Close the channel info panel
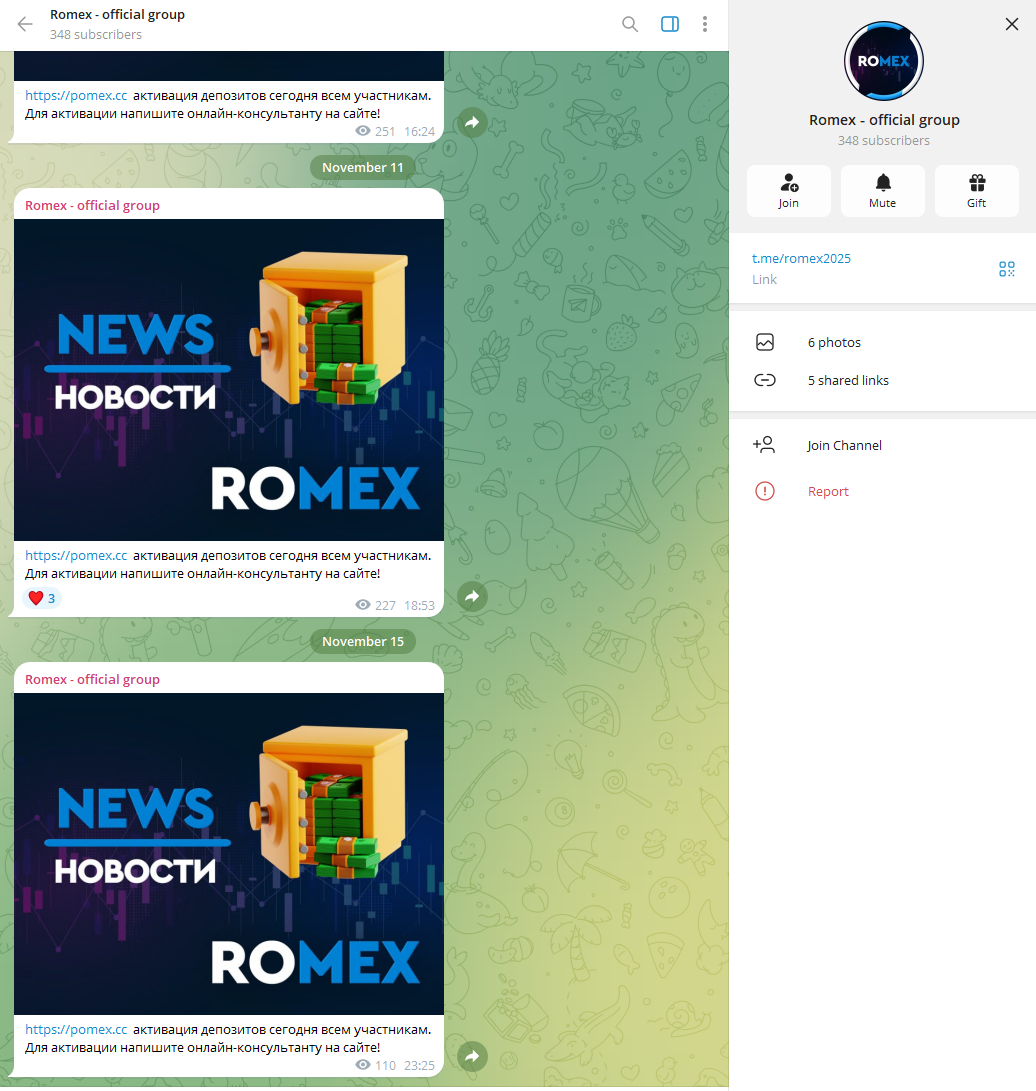The image size is (1036, 1091). click(1011, 23)
